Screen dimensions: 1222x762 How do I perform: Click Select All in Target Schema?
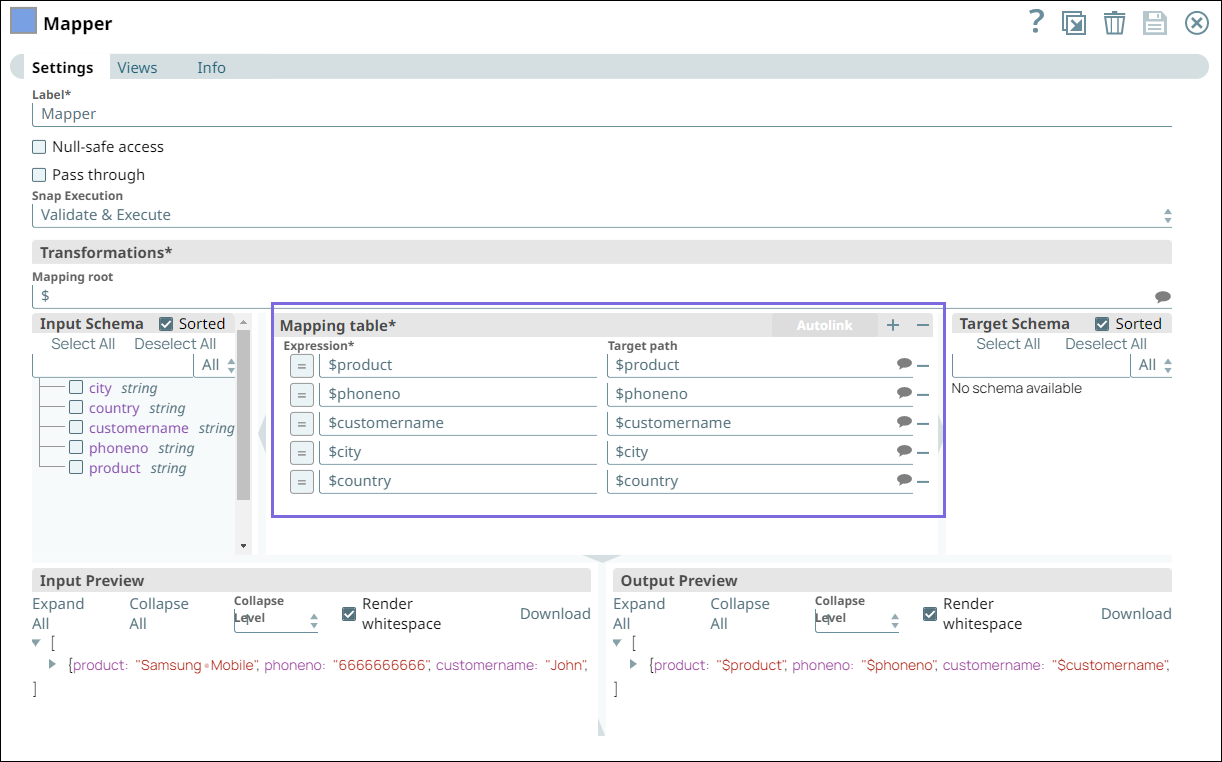(x=1008, y=344)
